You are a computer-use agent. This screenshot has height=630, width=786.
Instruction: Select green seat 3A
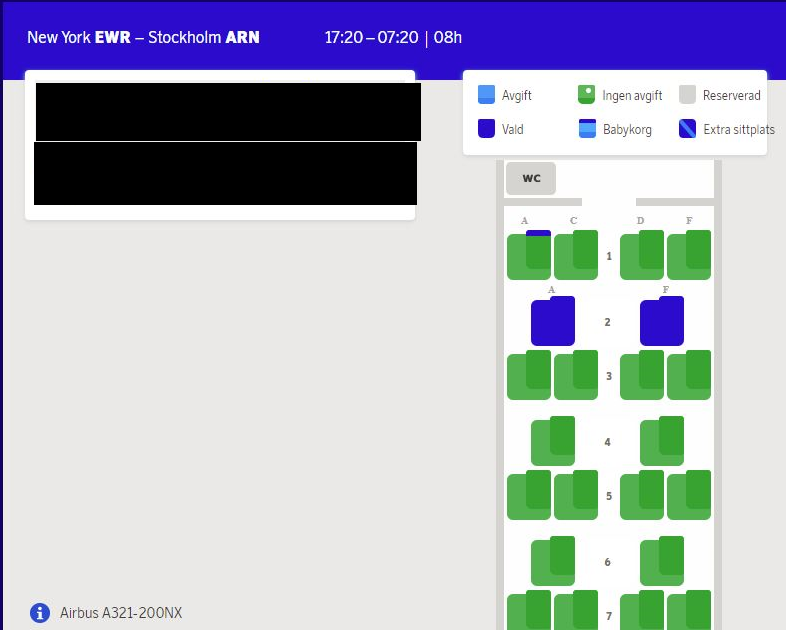coord(529,376)
